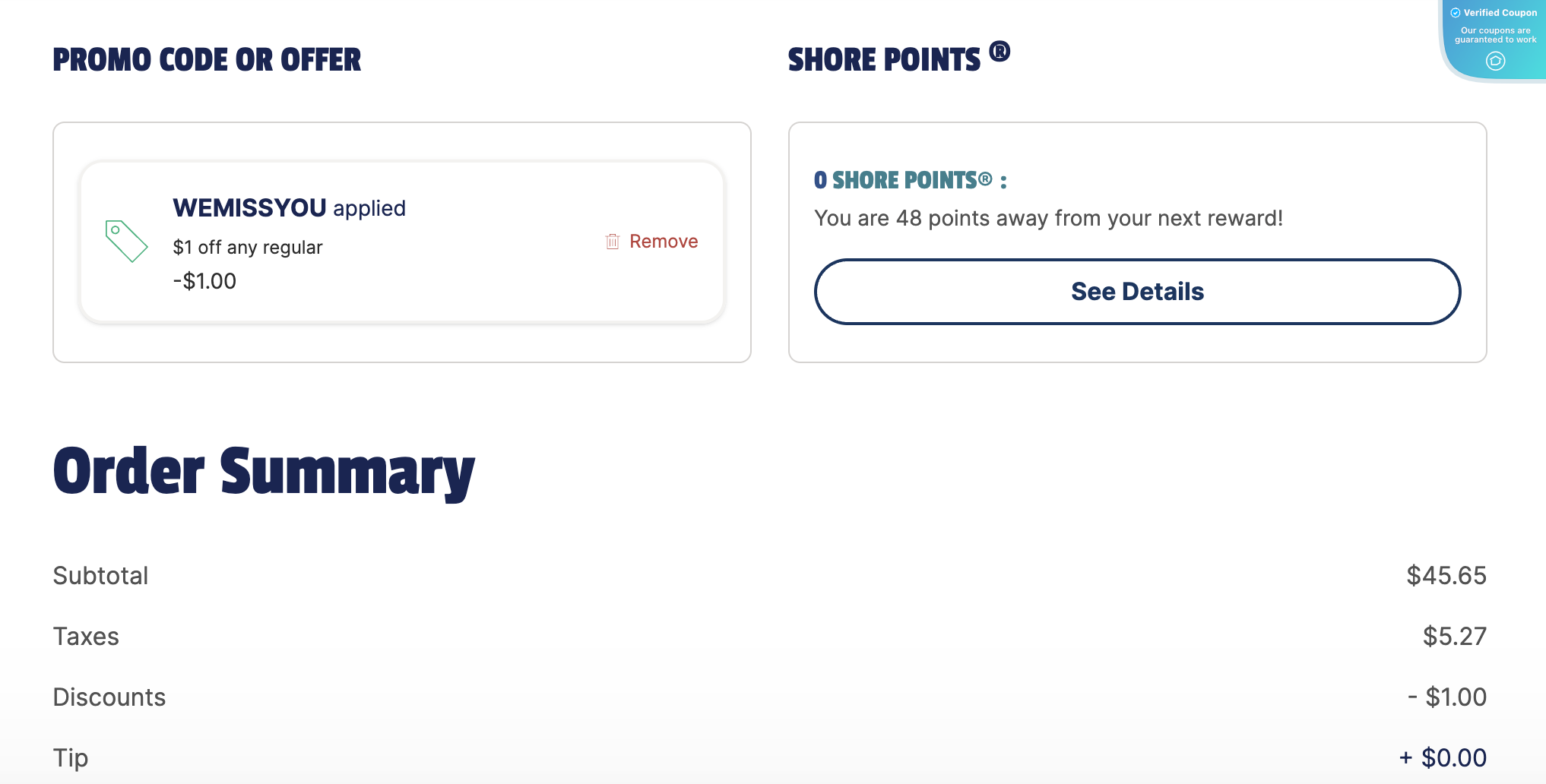Viewport: 1546px width, 784px height.
Task: Click the Discounts row showing -$1.00
Action: [x=1446, y=696]
